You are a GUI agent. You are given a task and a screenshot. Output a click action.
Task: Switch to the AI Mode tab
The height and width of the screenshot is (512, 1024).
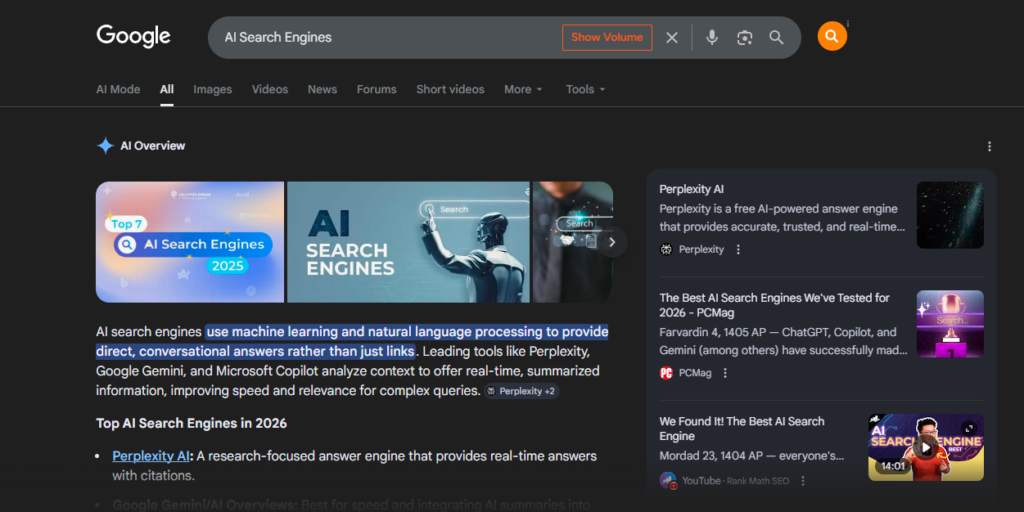(118, 89)
